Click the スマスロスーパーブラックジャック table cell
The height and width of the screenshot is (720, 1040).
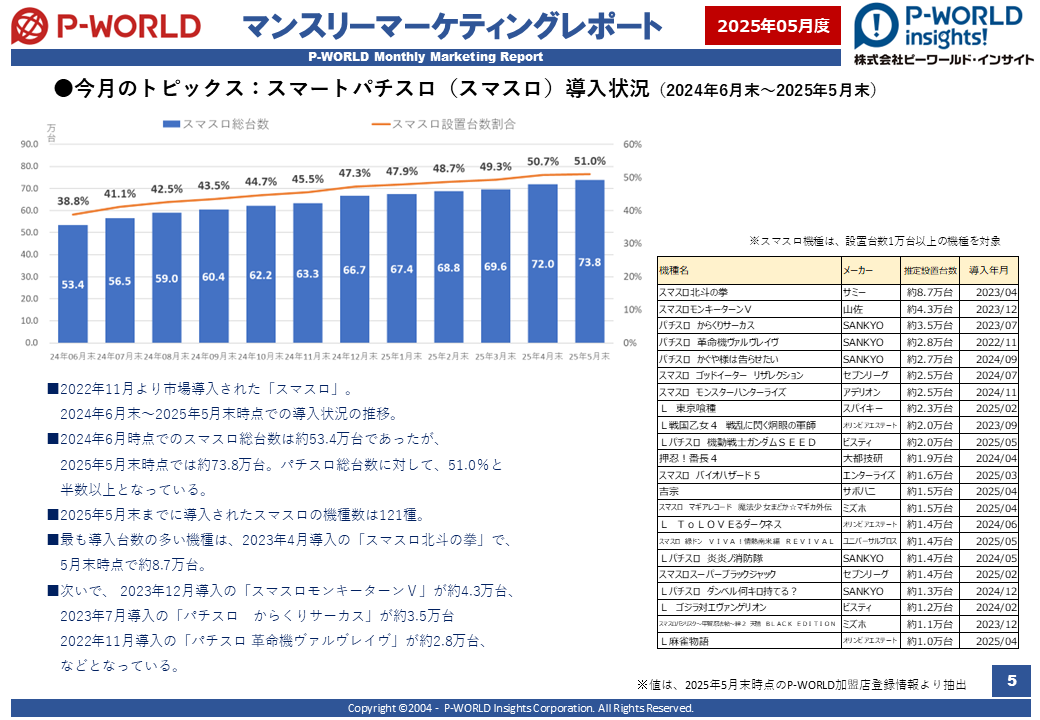749,575
